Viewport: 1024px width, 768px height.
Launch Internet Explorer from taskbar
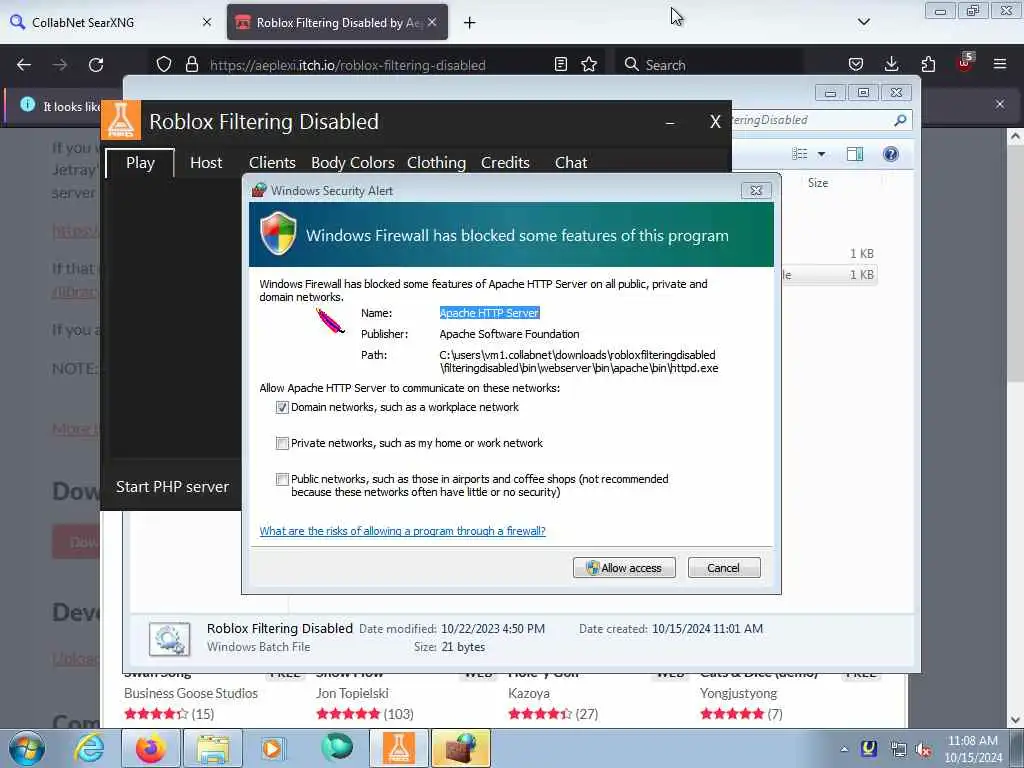tap(88, 748)
